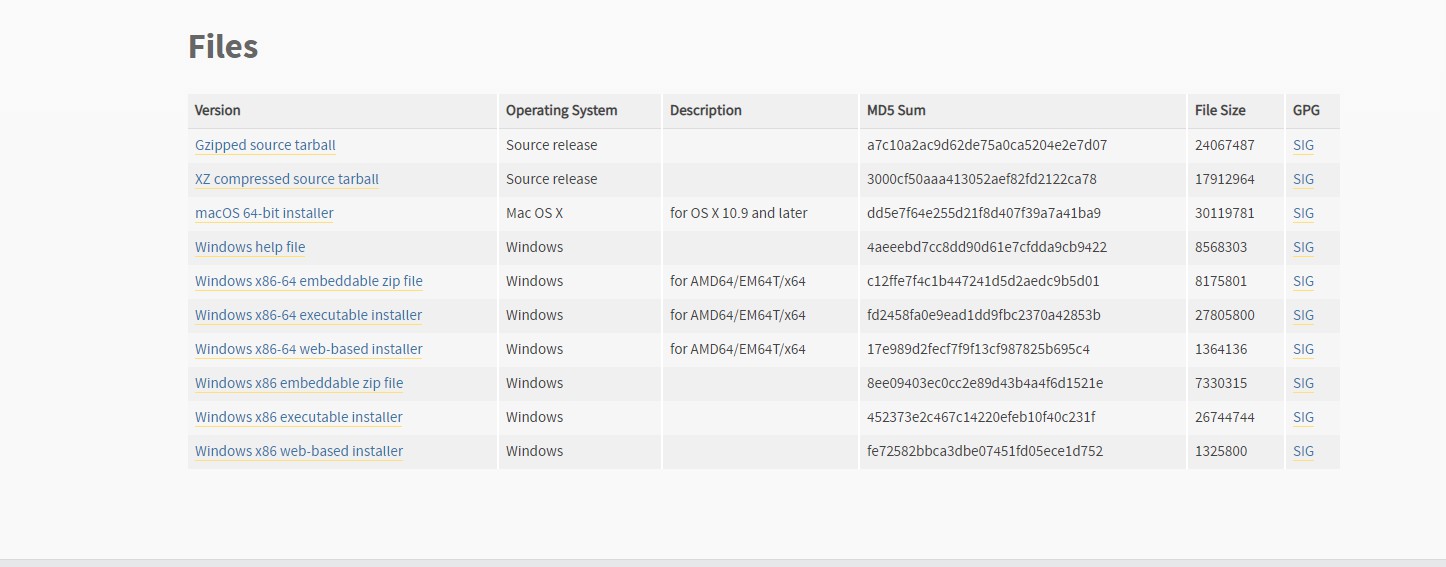Viewport: 1446px width, 567px height.
Task: Click file size 30119781
Action: coord(1225,213)
